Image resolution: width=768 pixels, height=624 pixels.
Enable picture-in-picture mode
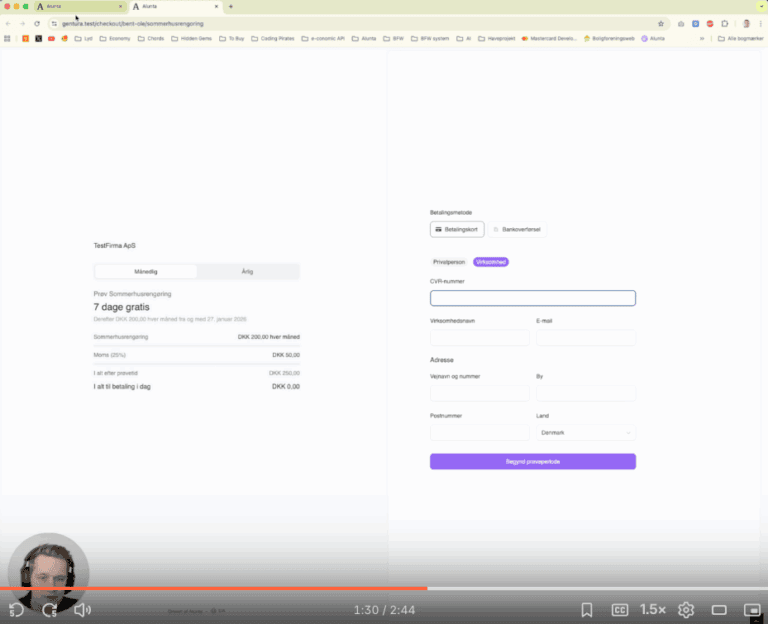click(752, 609)
